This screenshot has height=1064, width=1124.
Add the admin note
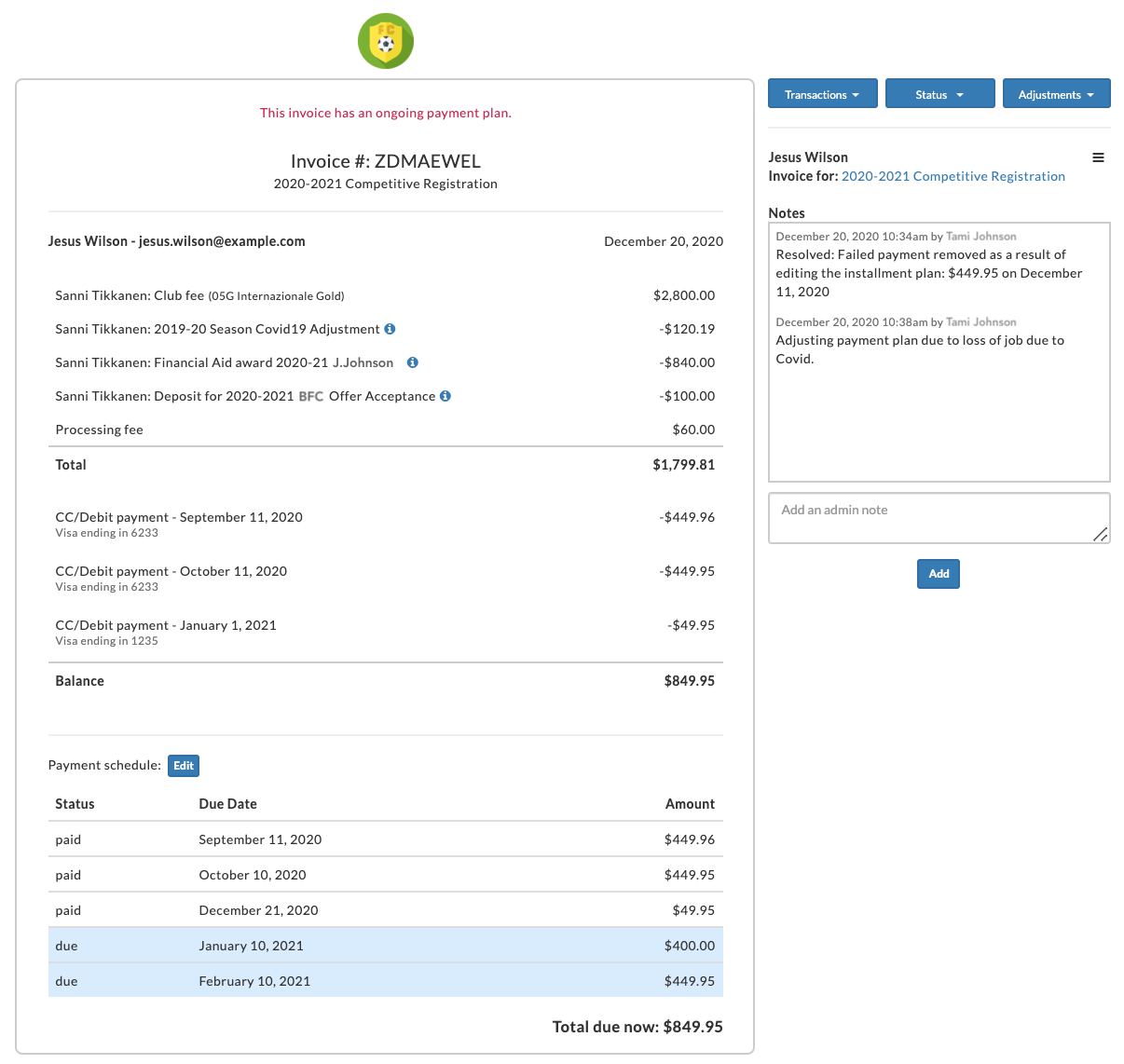(939, 574)
